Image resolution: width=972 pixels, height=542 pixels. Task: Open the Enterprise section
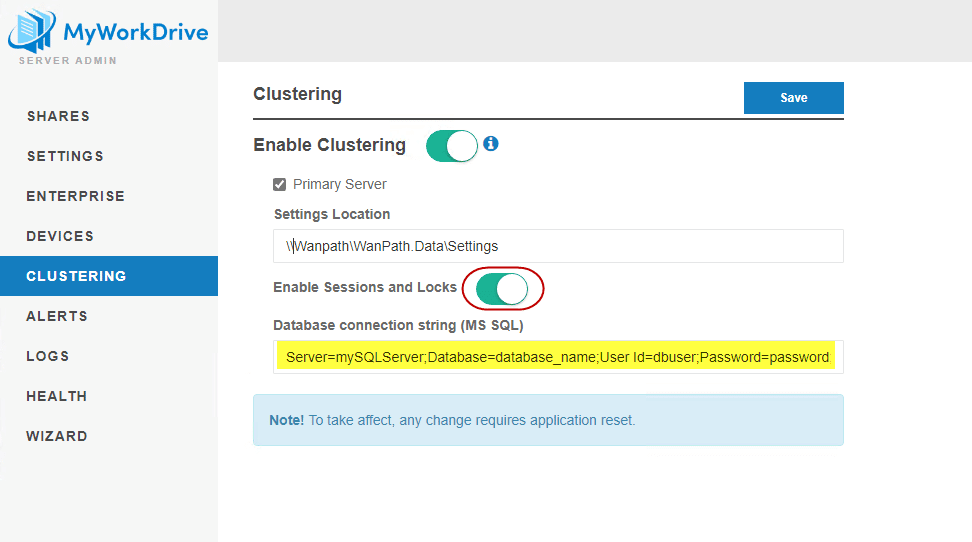point(76,196)
